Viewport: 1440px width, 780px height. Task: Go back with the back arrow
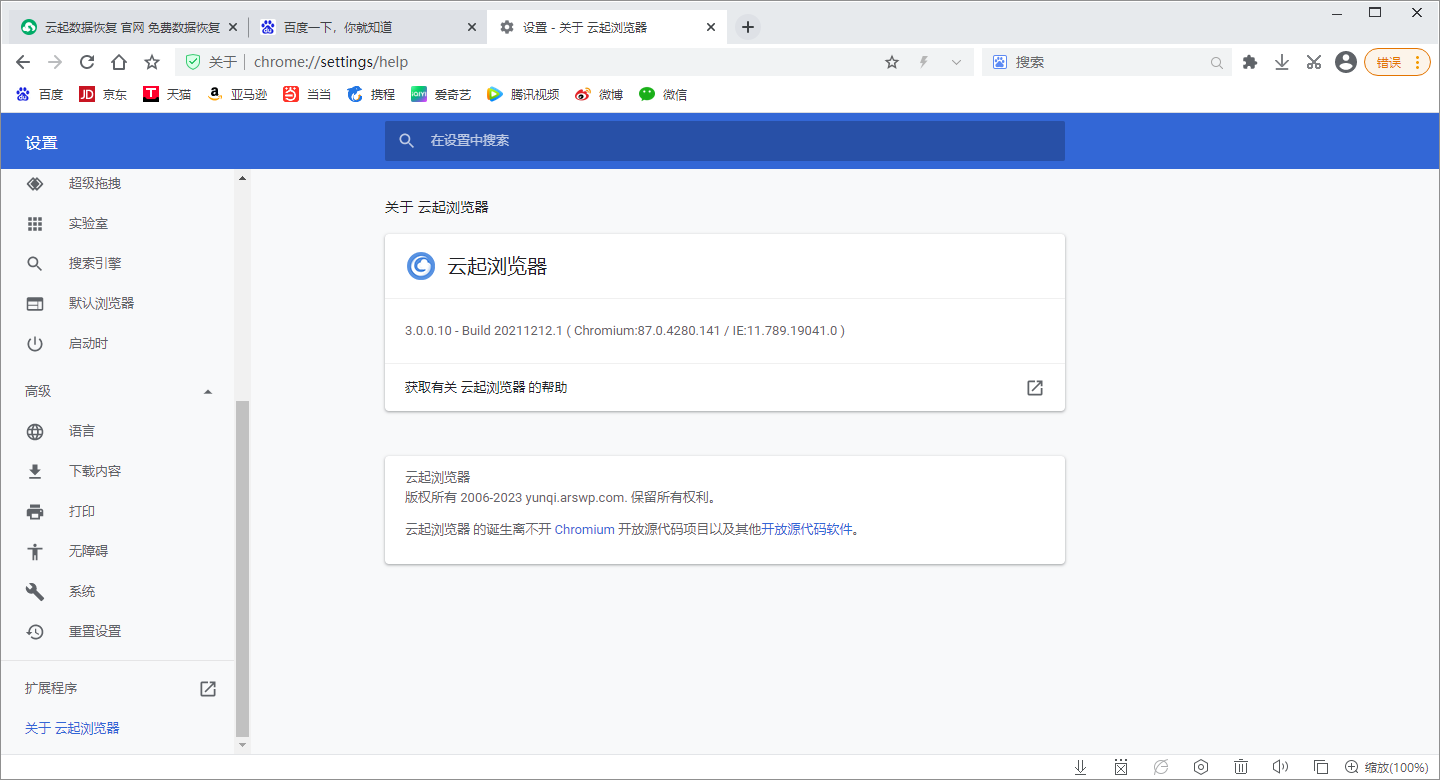[23, 62]
